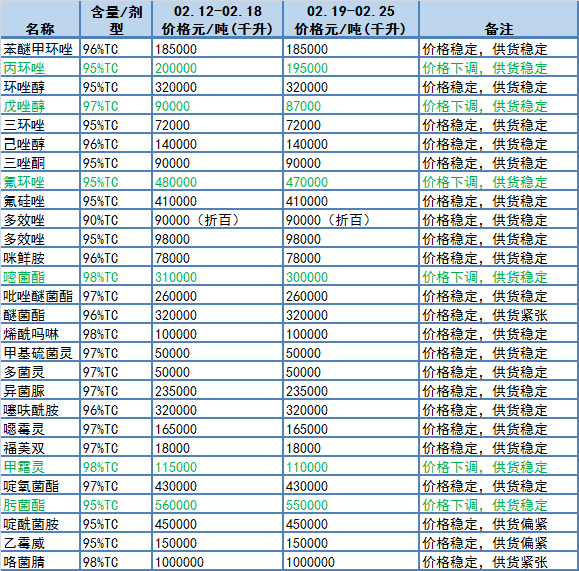Select the 90%TC content cell
Screen dimensions: 579x571
pos(116,220)
